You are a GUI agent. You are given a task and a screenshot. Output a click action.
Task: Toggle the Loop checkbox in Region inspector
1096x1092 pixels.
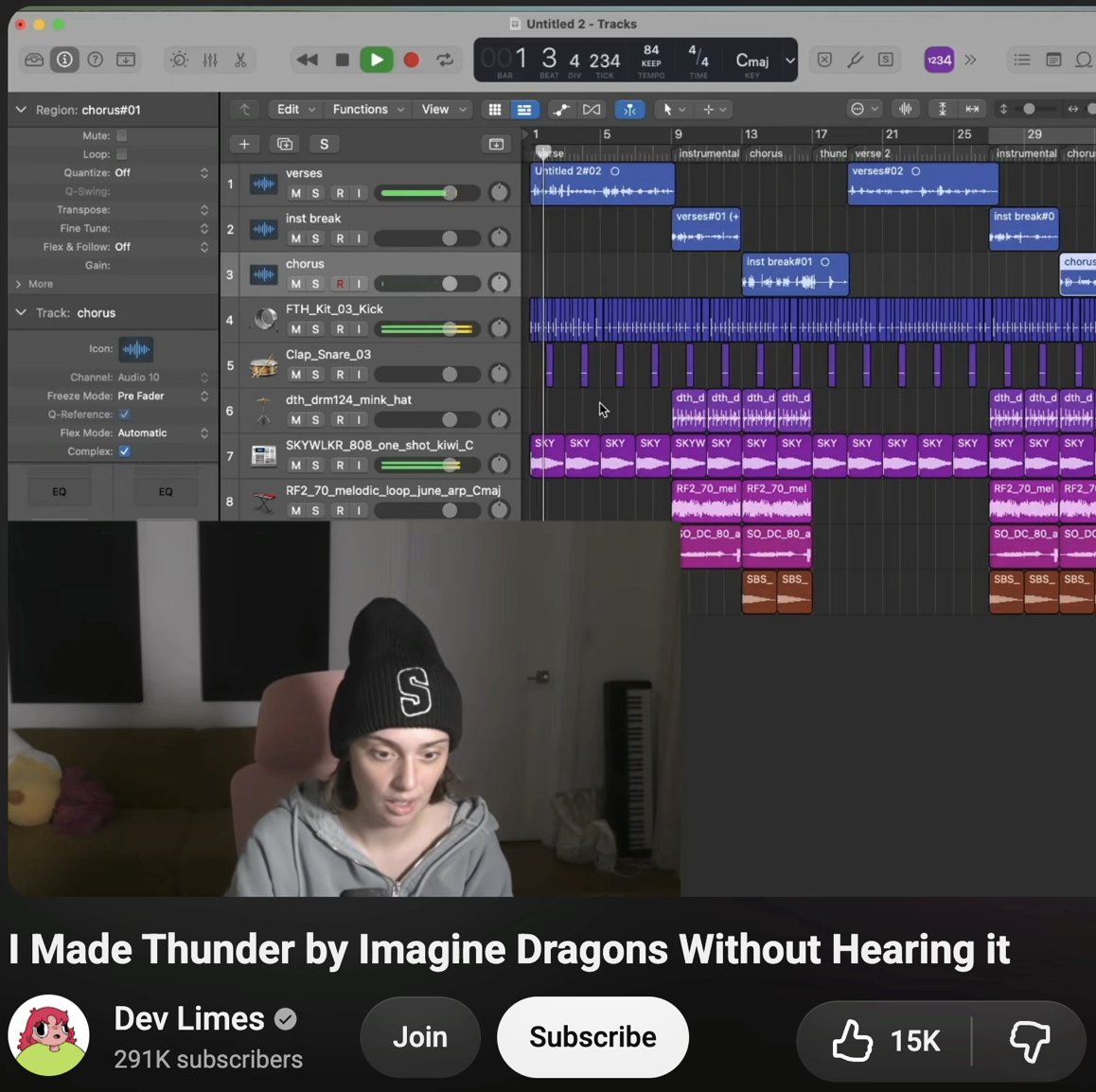(122, 154)
